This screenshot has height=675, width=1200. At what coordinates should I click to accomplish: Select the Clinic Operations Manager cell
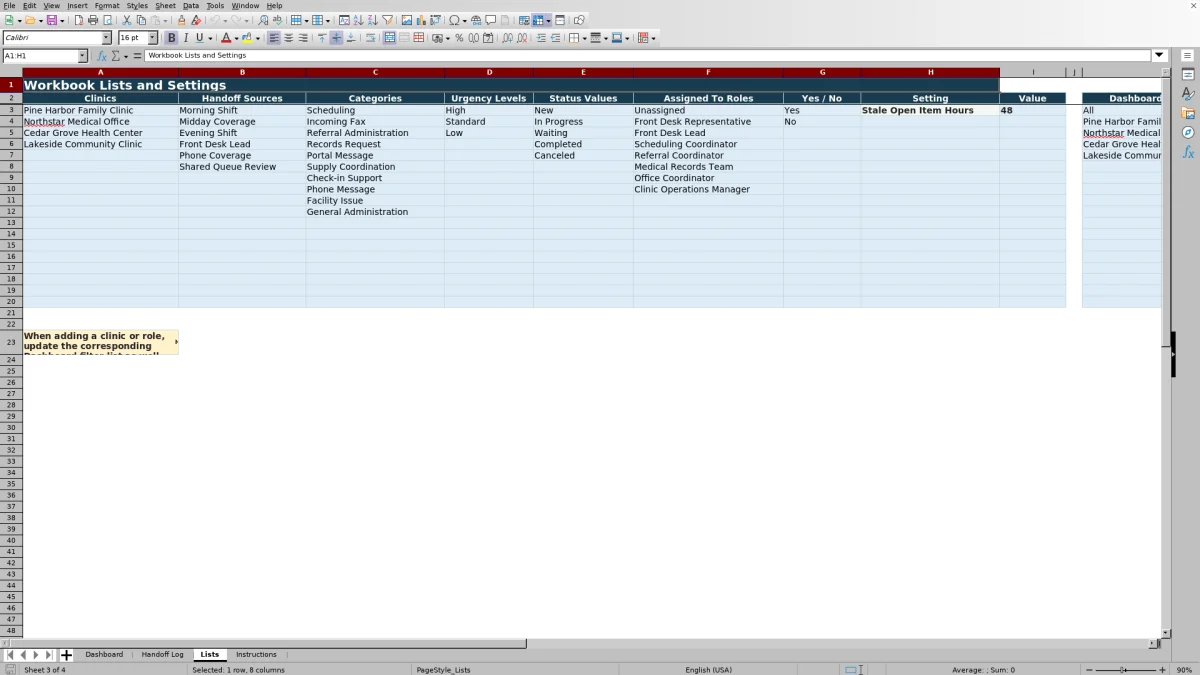(708, 189)
